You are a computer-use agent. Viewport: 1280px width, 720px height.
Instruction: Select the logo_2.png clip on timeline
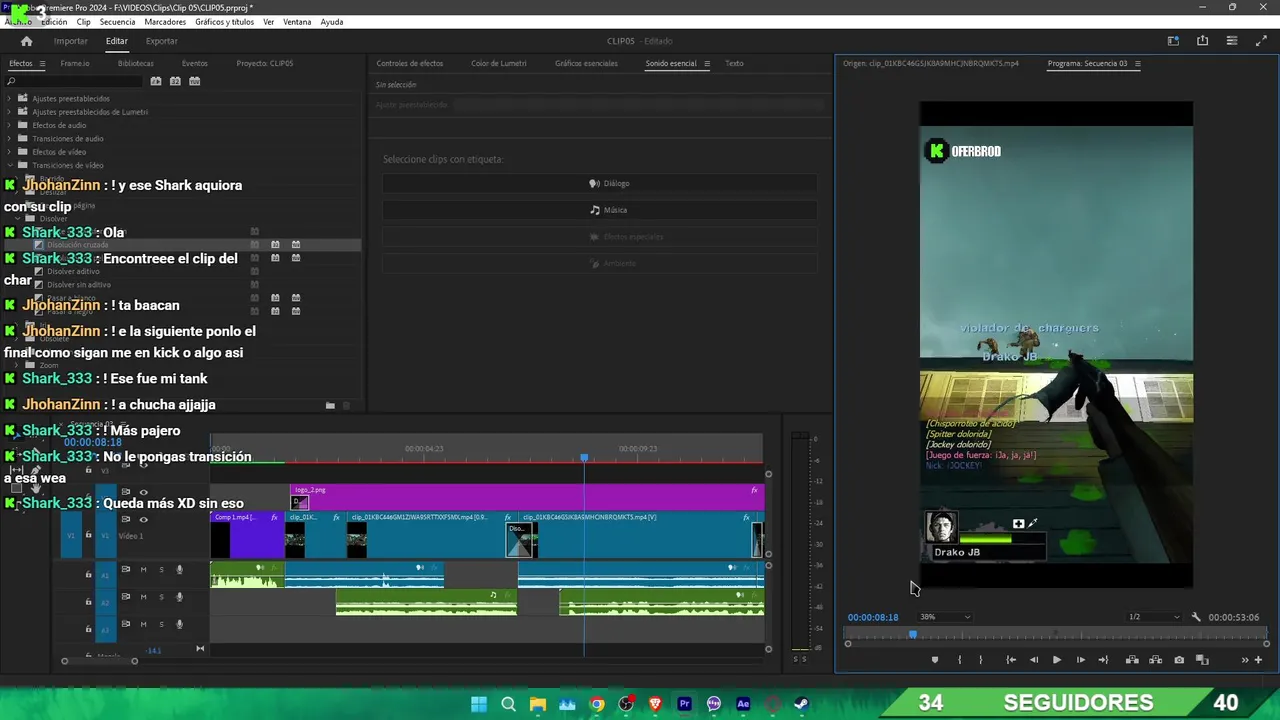[527, 497]
